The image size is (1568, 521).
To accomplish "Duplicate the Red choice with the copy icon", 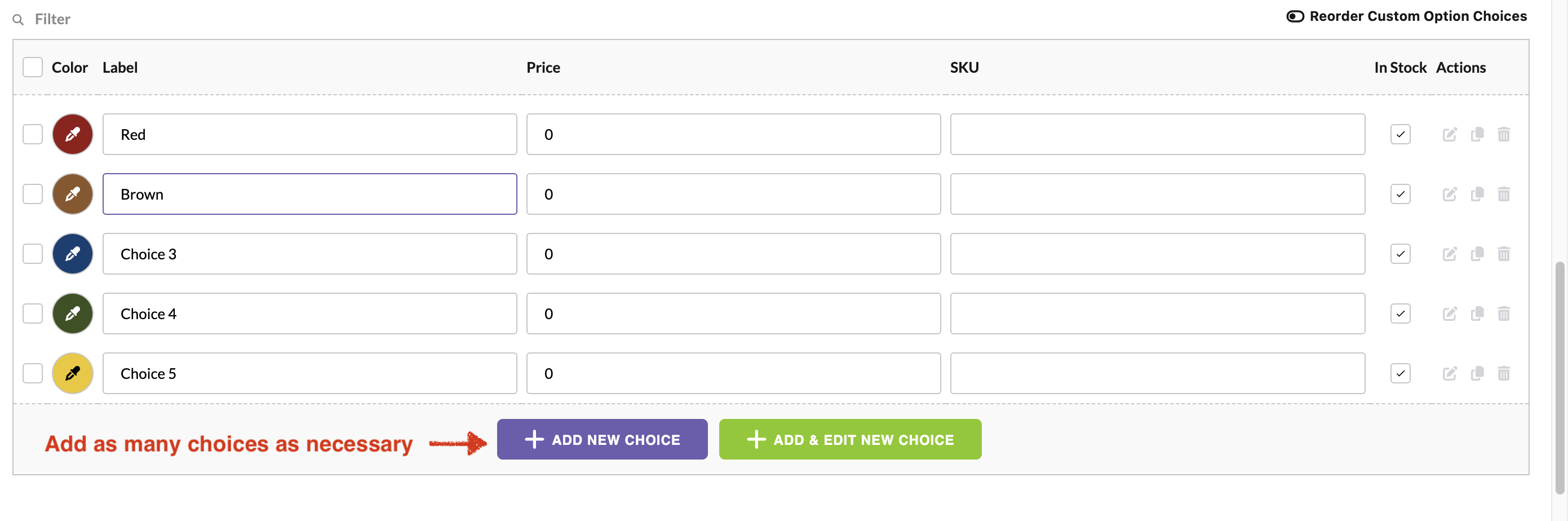I will pyautogui.click(x=1477, y=135).
